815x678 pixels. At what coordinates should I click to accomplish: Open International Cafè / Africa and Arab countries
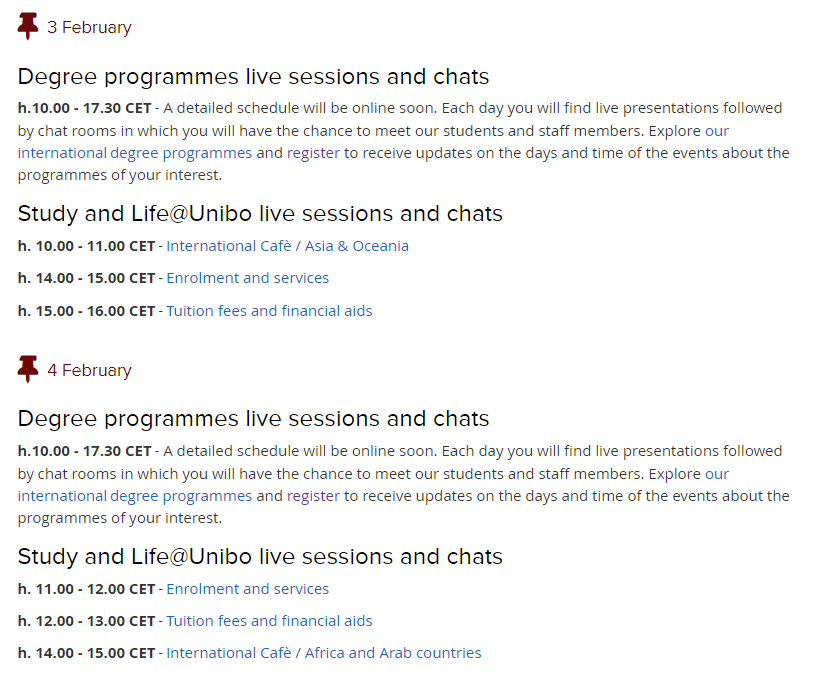(324, 653)
